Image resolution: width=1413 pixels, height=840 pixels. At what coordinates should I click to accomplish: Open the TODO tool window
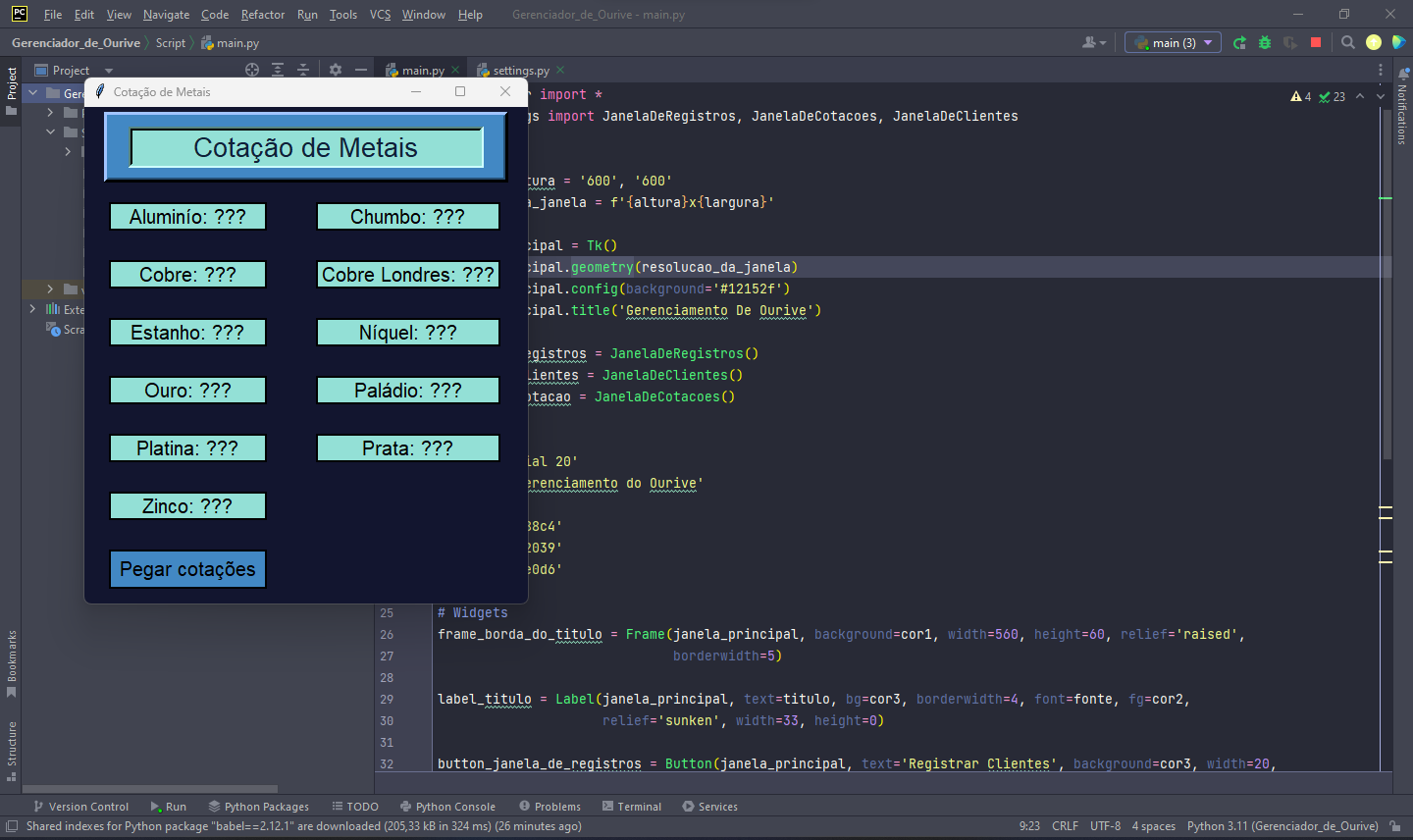[x=355, y=806]
